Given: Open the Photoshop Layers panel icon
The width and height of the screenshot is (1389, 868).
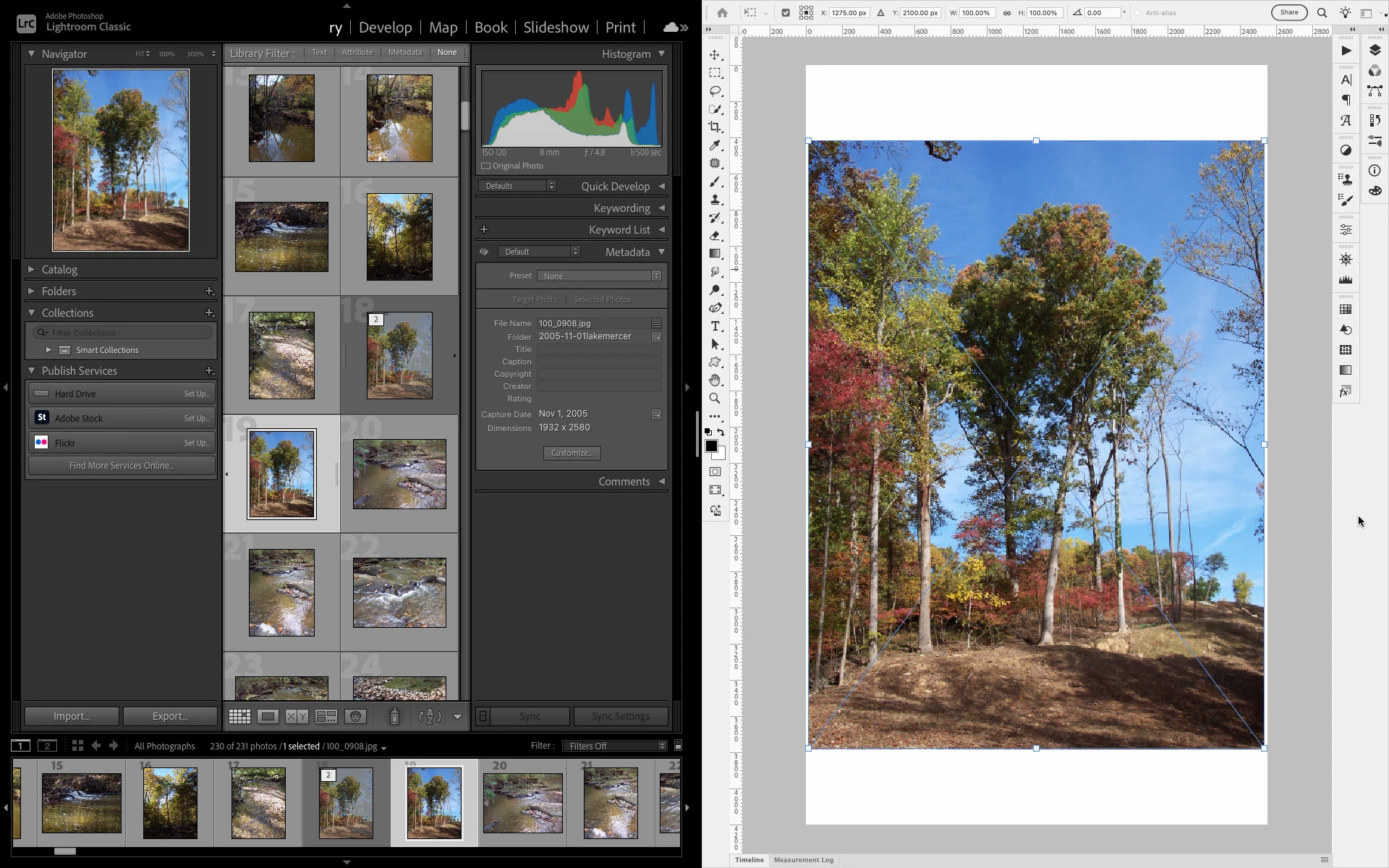Looking at the screenshot, I should click(x=1375, y=51).
